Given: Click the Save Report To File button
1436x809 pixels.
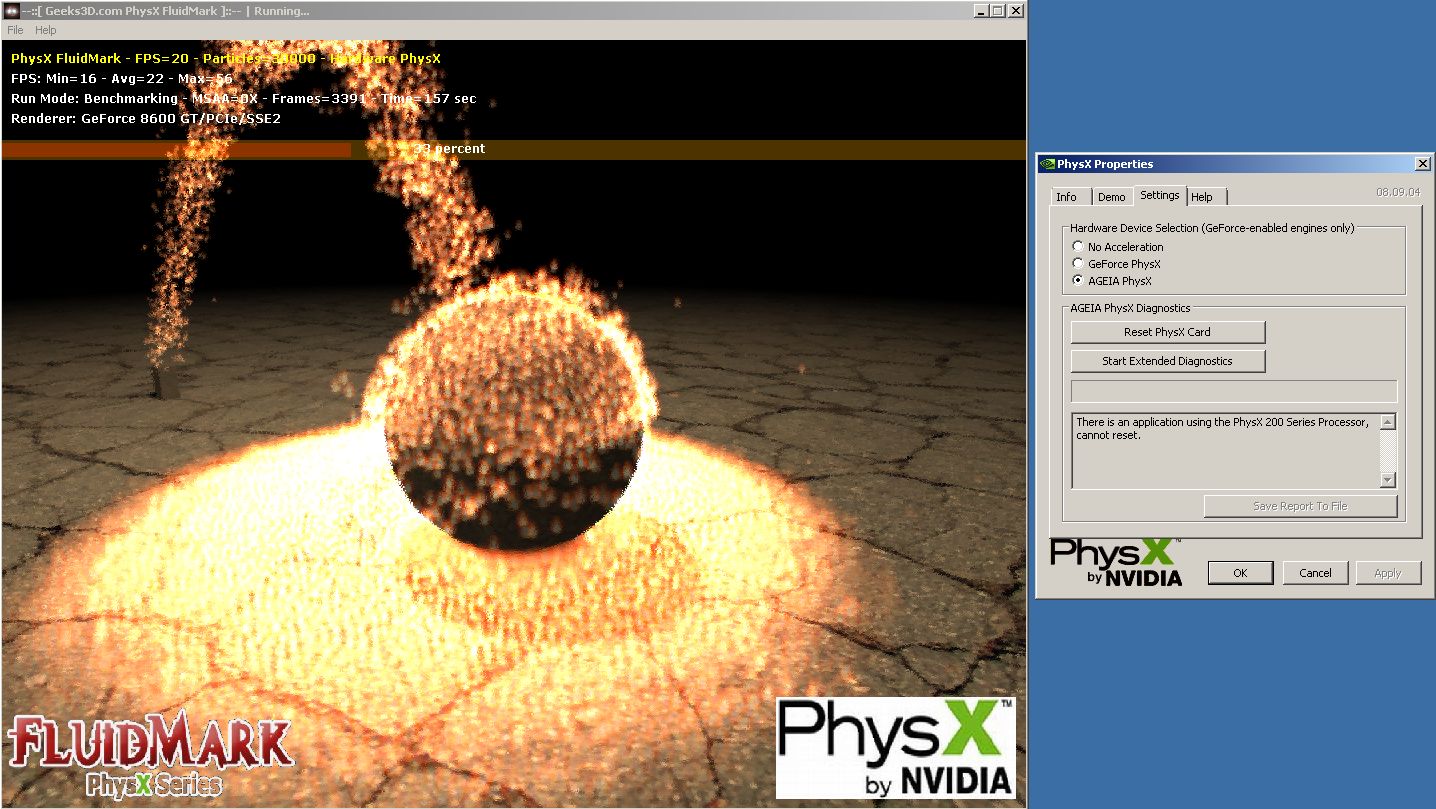Looking at the screenshot, I should pyautogui.click(x=1300, y=506).
